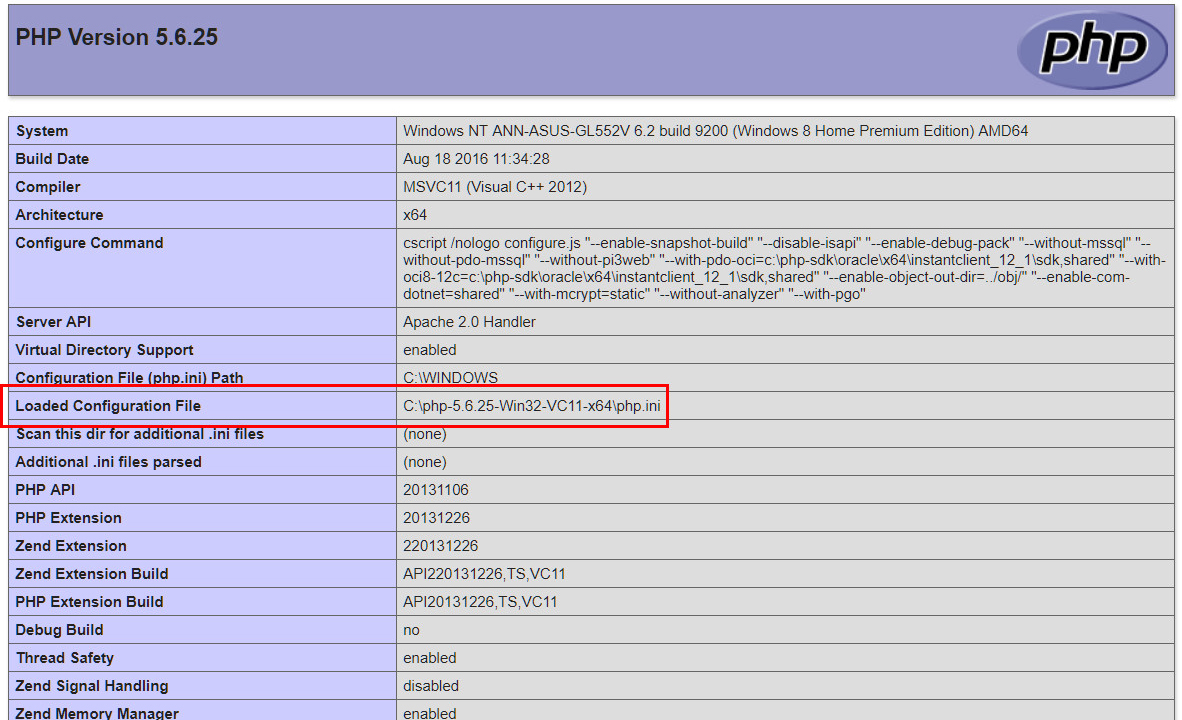
Task: Select the disabled value for Zend Signal Handling
Action: click(x=431, y=685)
